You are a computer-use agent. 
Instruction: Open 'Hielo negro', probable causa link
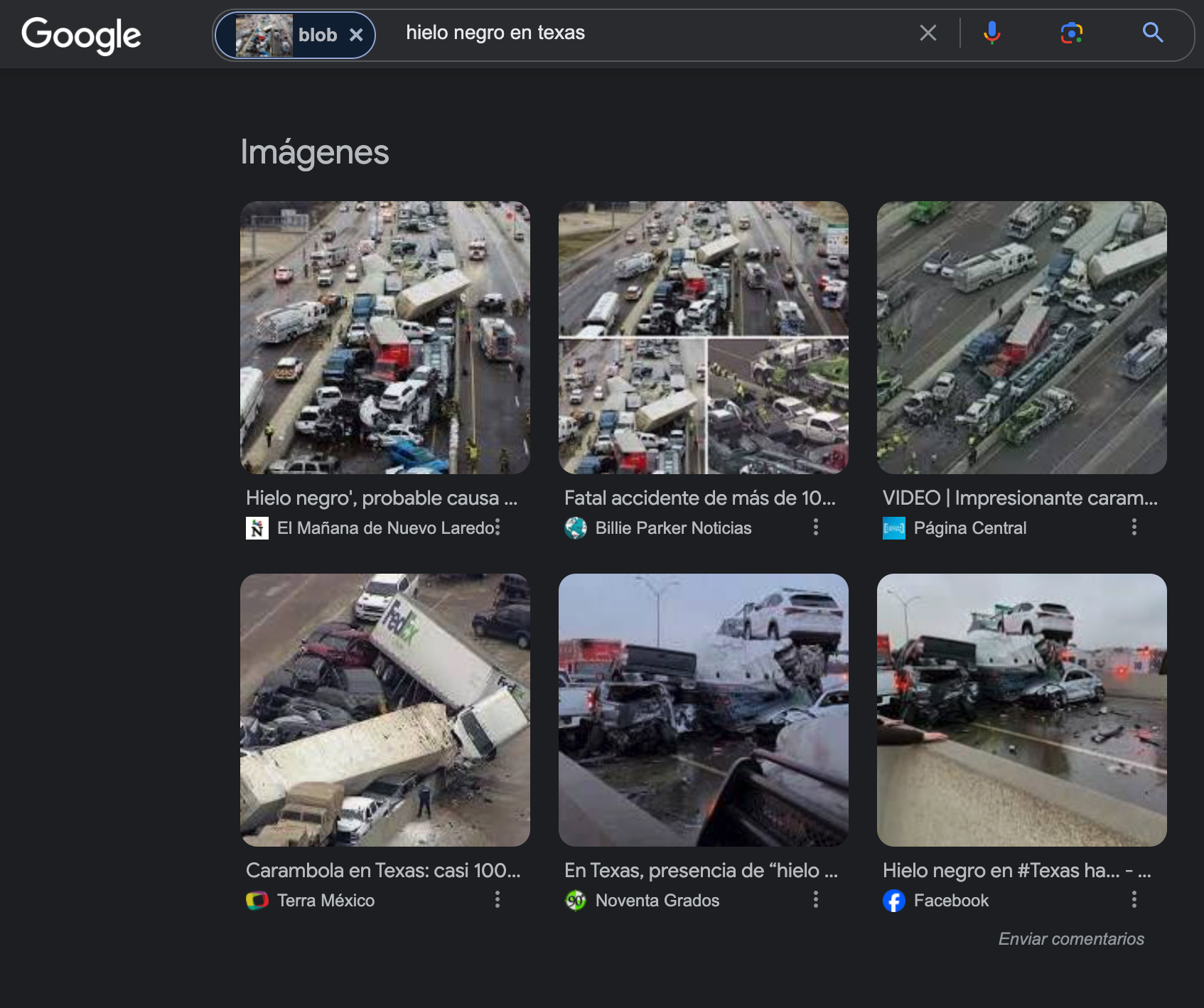pos(381,498)
